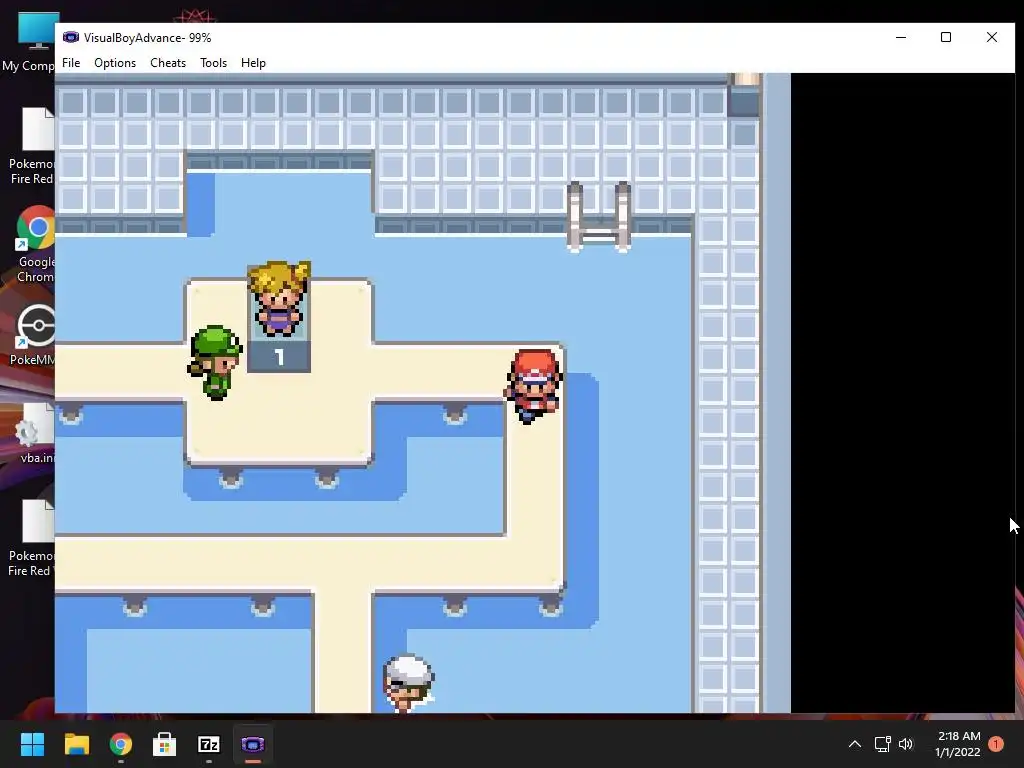
Task: Select the vba.ini desktop file
Action: coord(34,433)
